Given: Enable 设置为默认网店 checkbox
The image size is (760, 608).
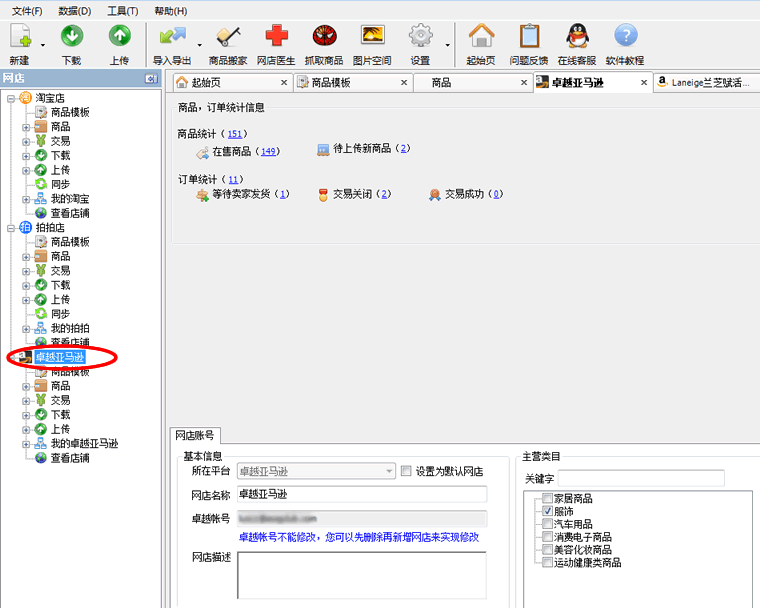Looking at the screenshot, I should pyautogui.click(x=406, y=471).
